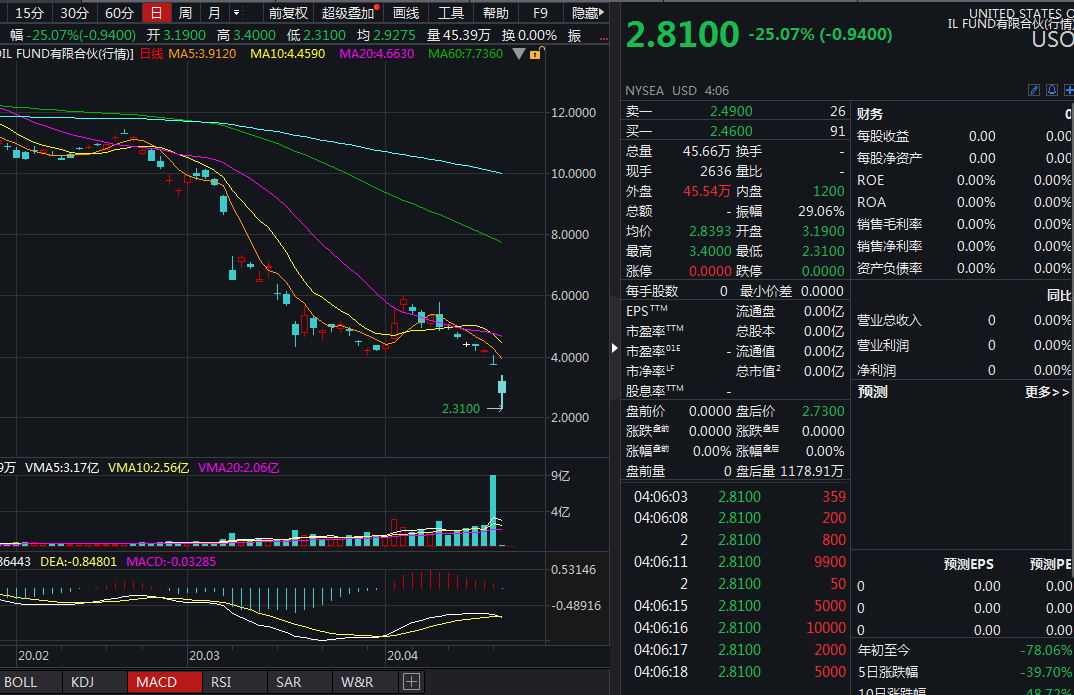The image size is (1074, 695).
Task: Click the pencil note icon
Action: point(1035,90)
